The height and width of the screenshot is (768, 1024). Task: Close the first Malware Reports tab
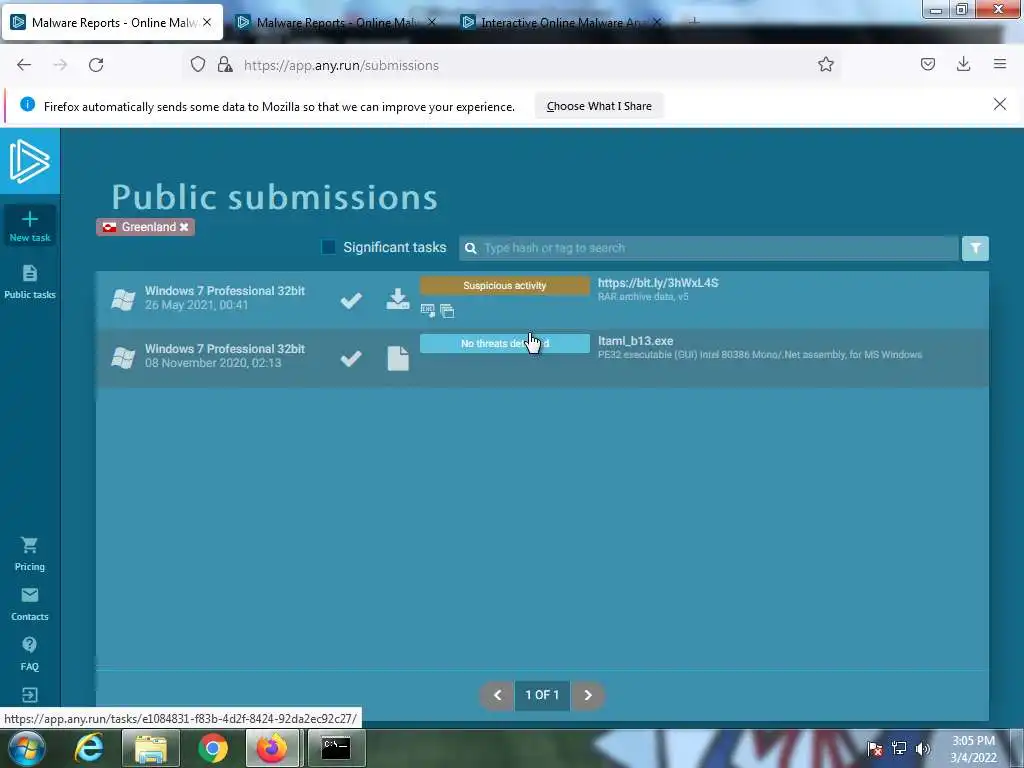207,22
